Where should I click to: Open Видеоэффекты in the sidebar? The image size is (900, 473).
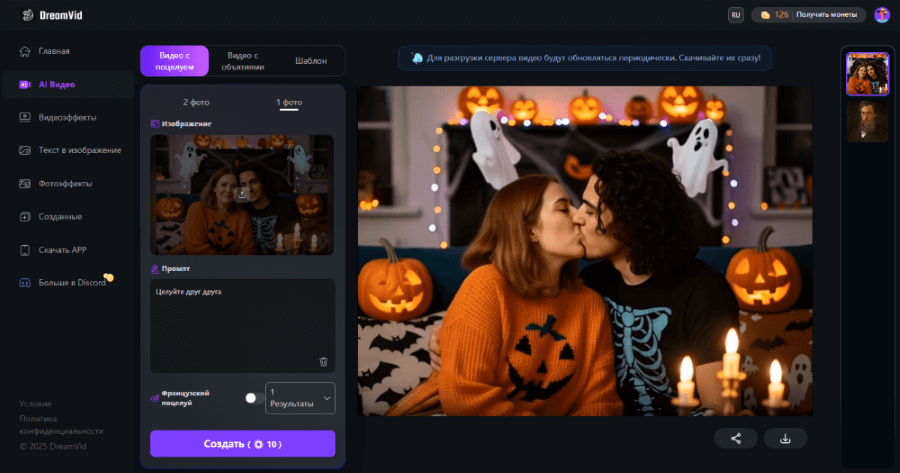pyautogui.click(x=67, y=117)
